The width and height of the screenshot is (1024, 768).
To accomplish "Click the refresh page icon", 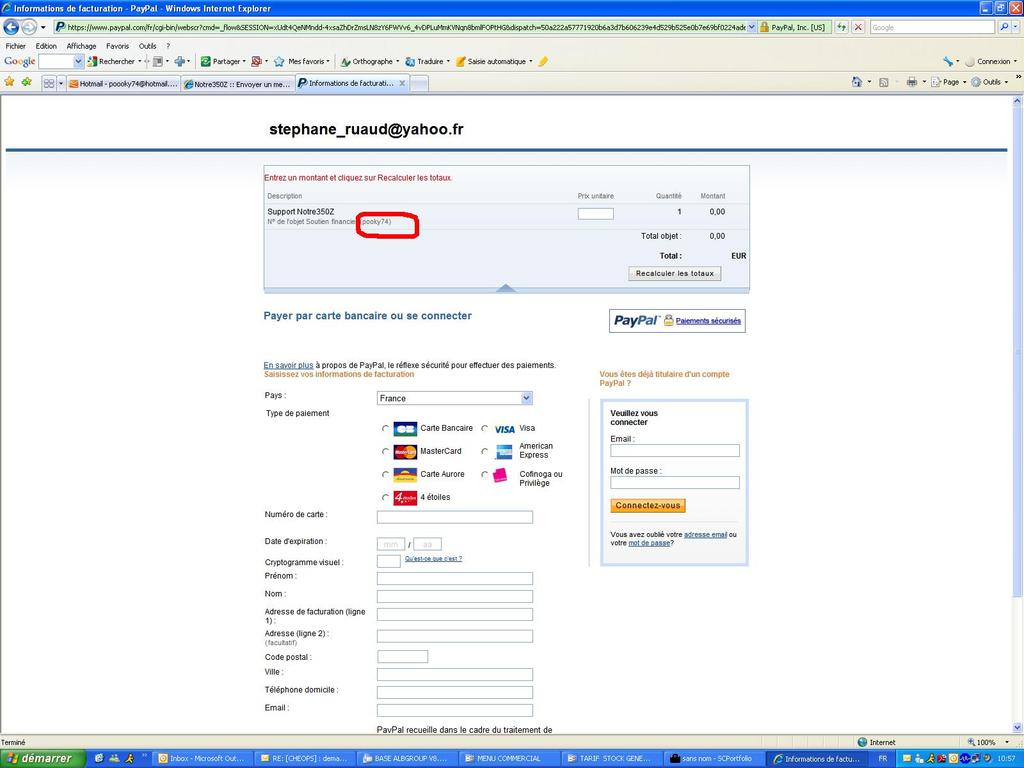I will click(841, 27).
